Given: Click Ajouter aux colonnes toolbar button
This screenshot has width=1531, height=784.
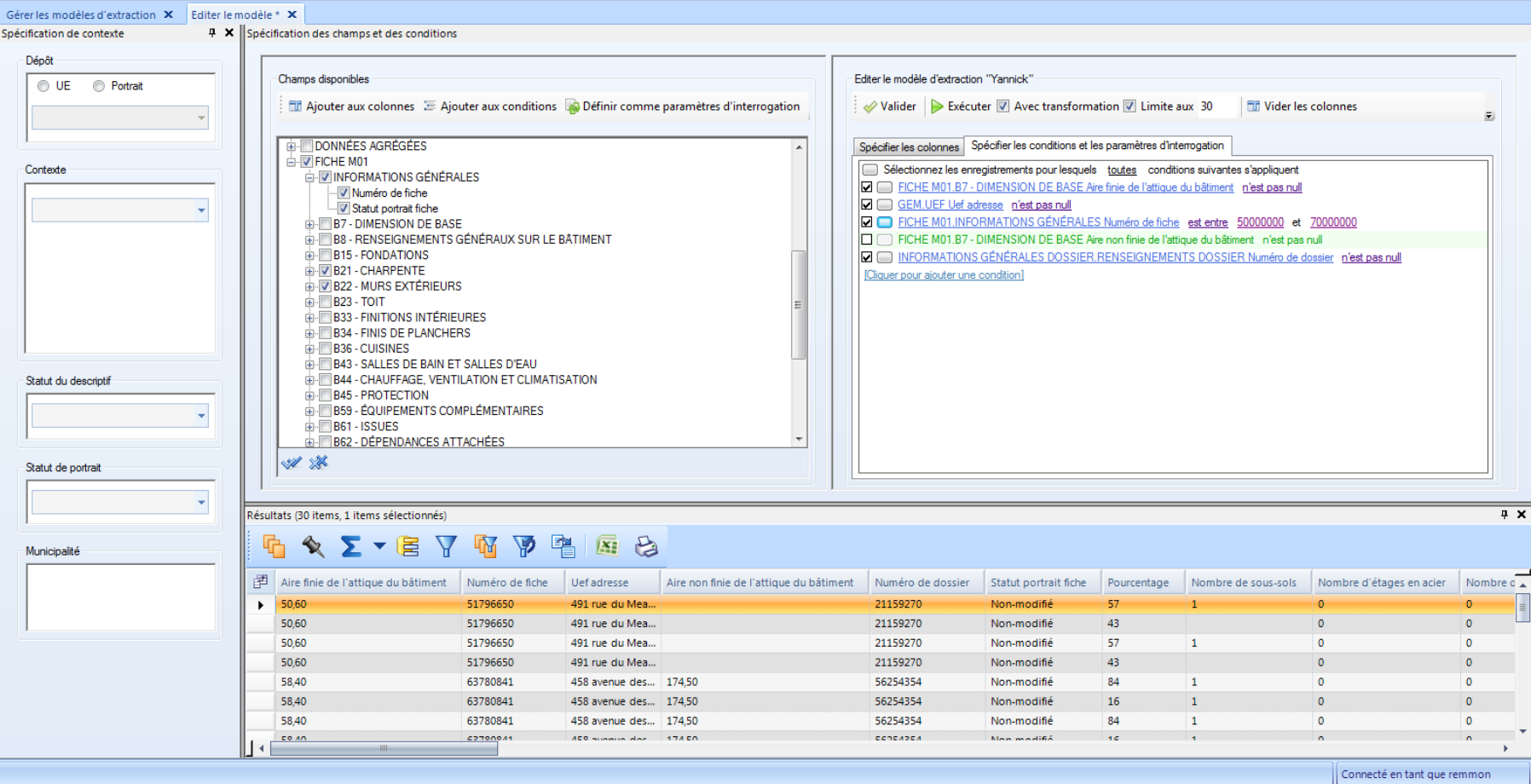Looking at the screenshot, I should click(351, 107).
